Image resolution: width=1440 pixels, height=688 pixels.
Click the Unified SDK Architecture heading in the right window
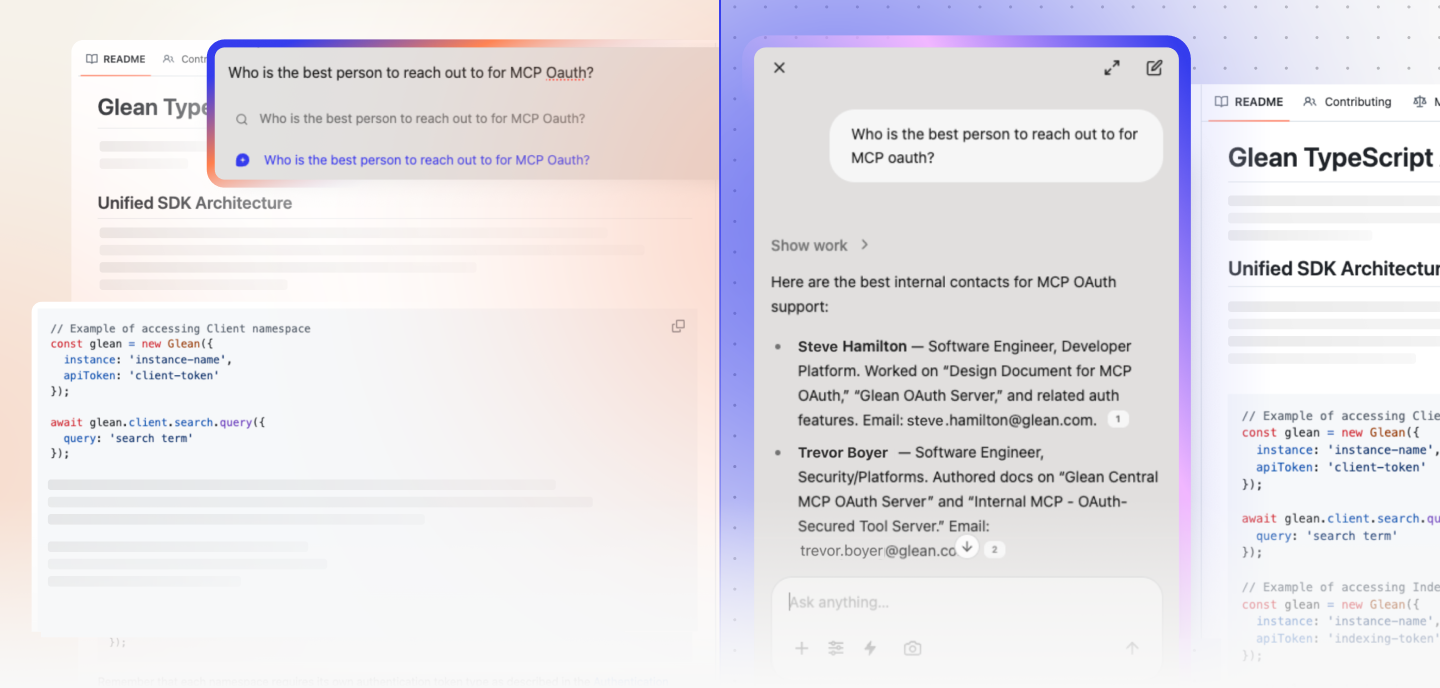click(1333, 269)
